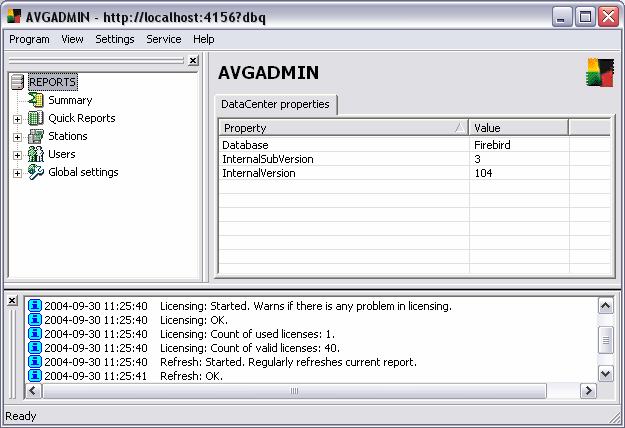This screenshot has width=625, height=428.
Task: Click the AVGADMIN title bar app icon
Action: coord(14,17)
